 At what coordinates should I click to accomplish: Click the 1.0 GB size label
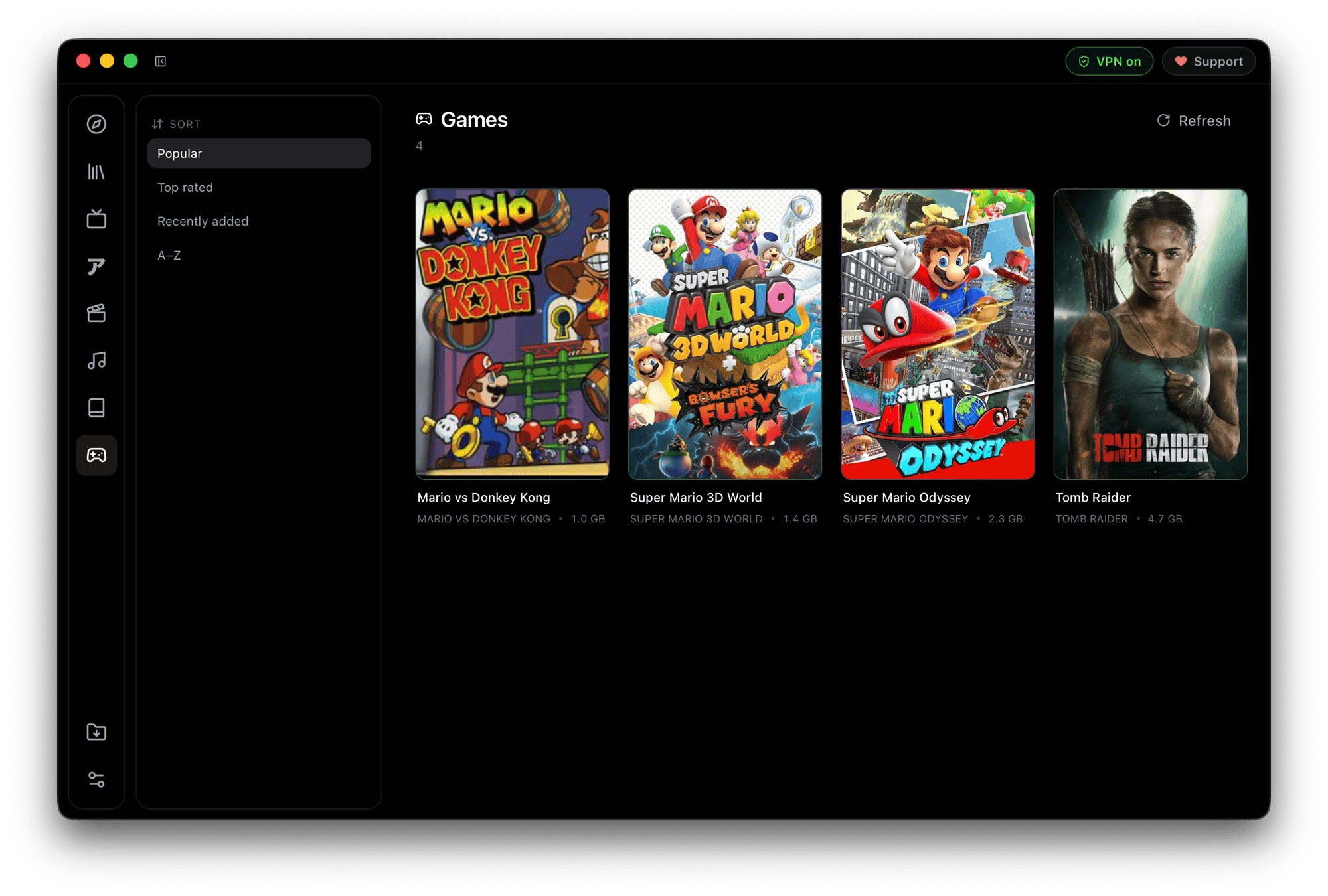588,519
